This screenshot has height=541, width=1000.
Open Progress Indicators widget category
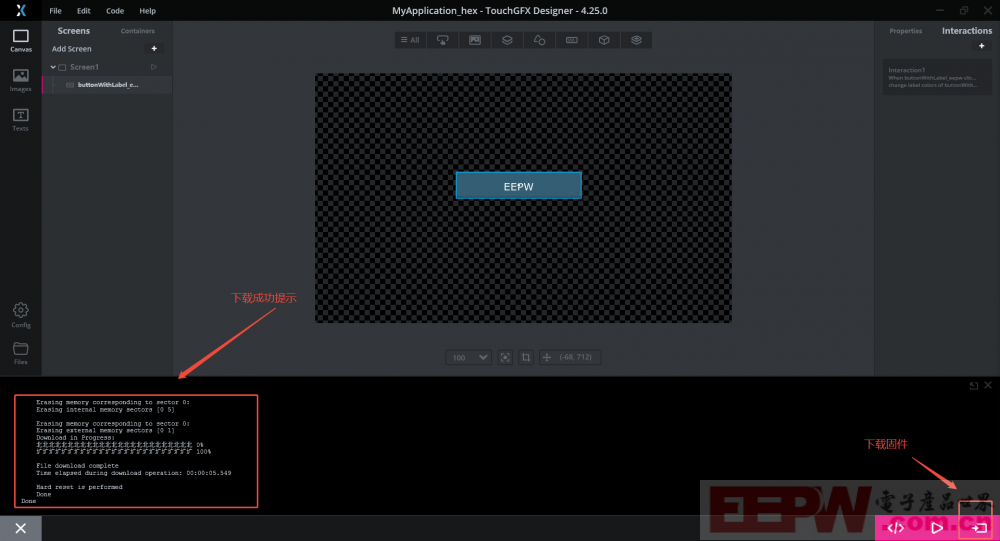[x=571, y=40]
